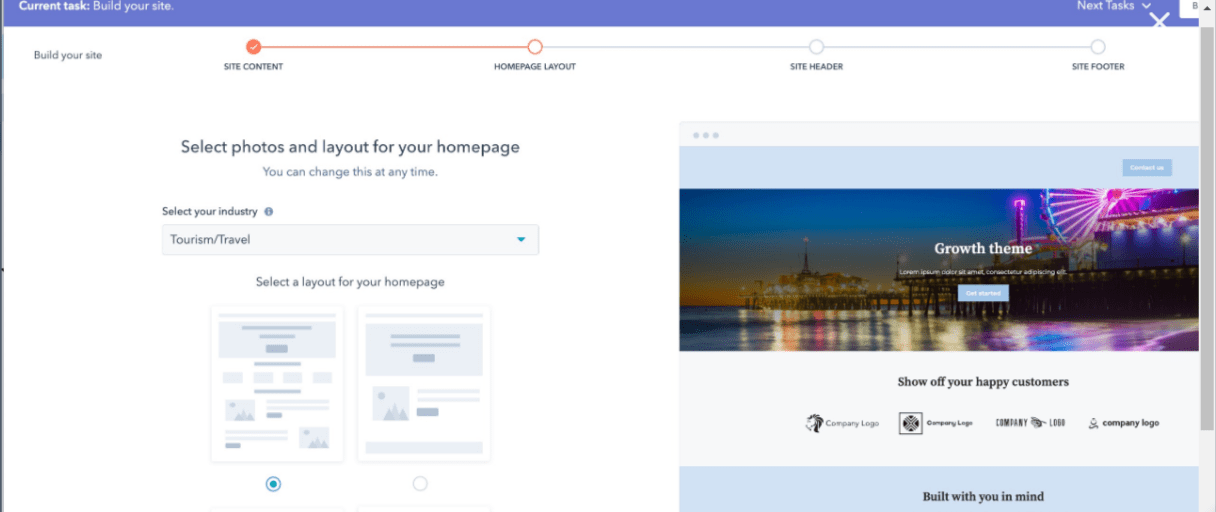Close the site builder with the X icon
This screenshot has width=1216, height=512.
point(1159,20)
